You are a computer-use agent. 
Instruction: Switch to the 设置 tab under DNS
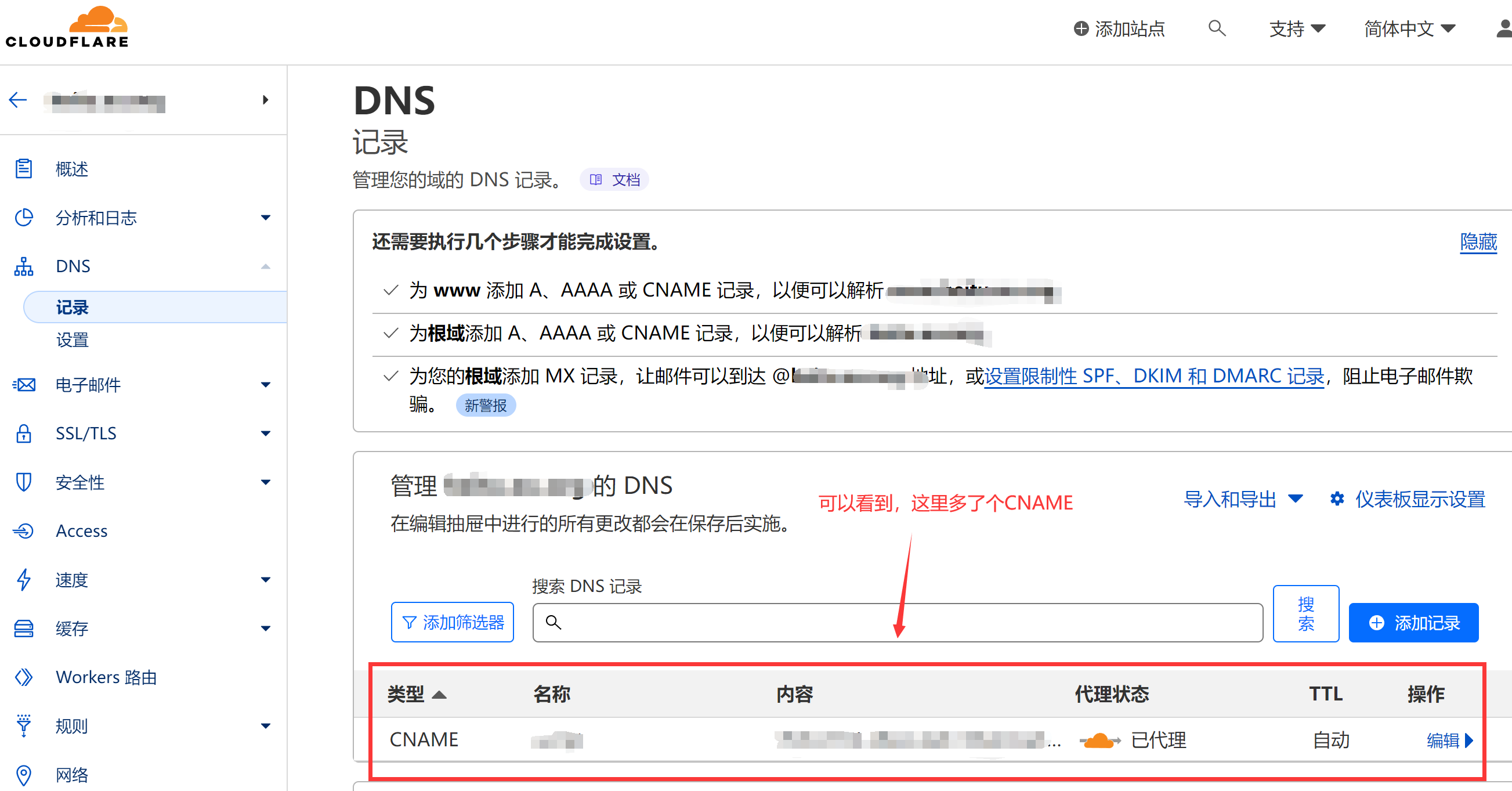click(x=72, y=340)
